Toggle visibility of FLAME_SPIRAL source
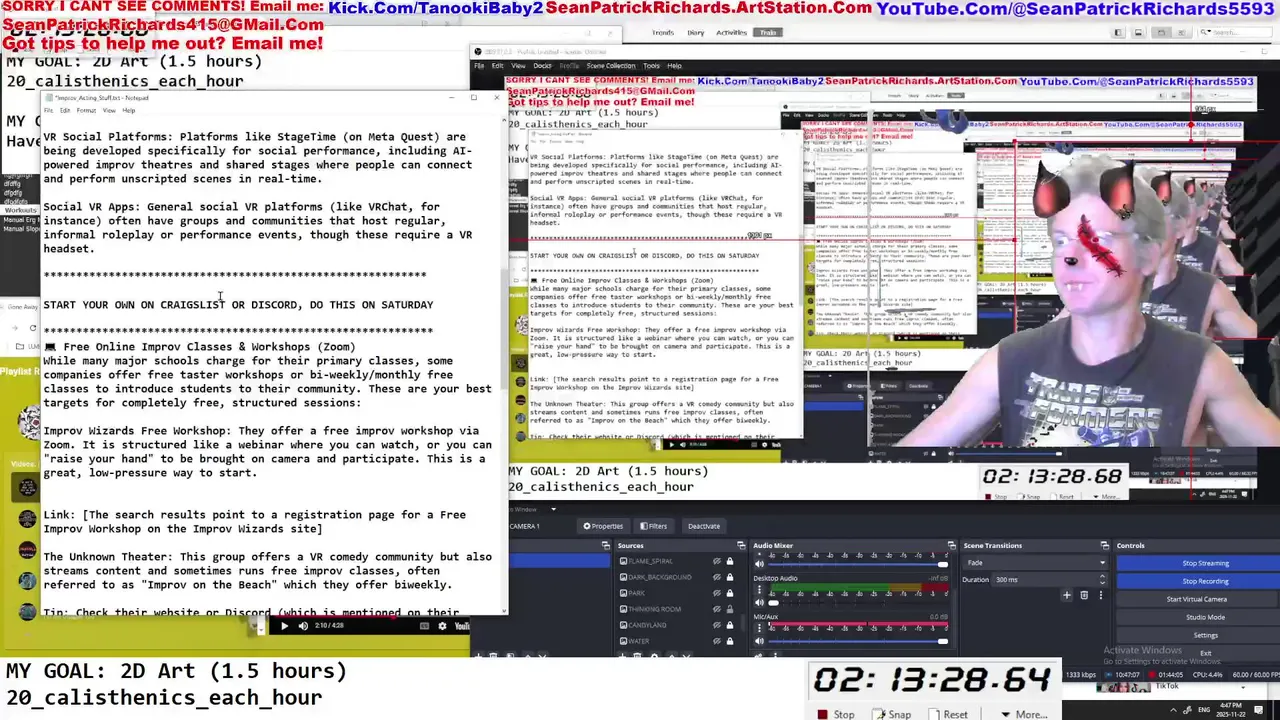The image size is (1280, 720). (717, 561)
